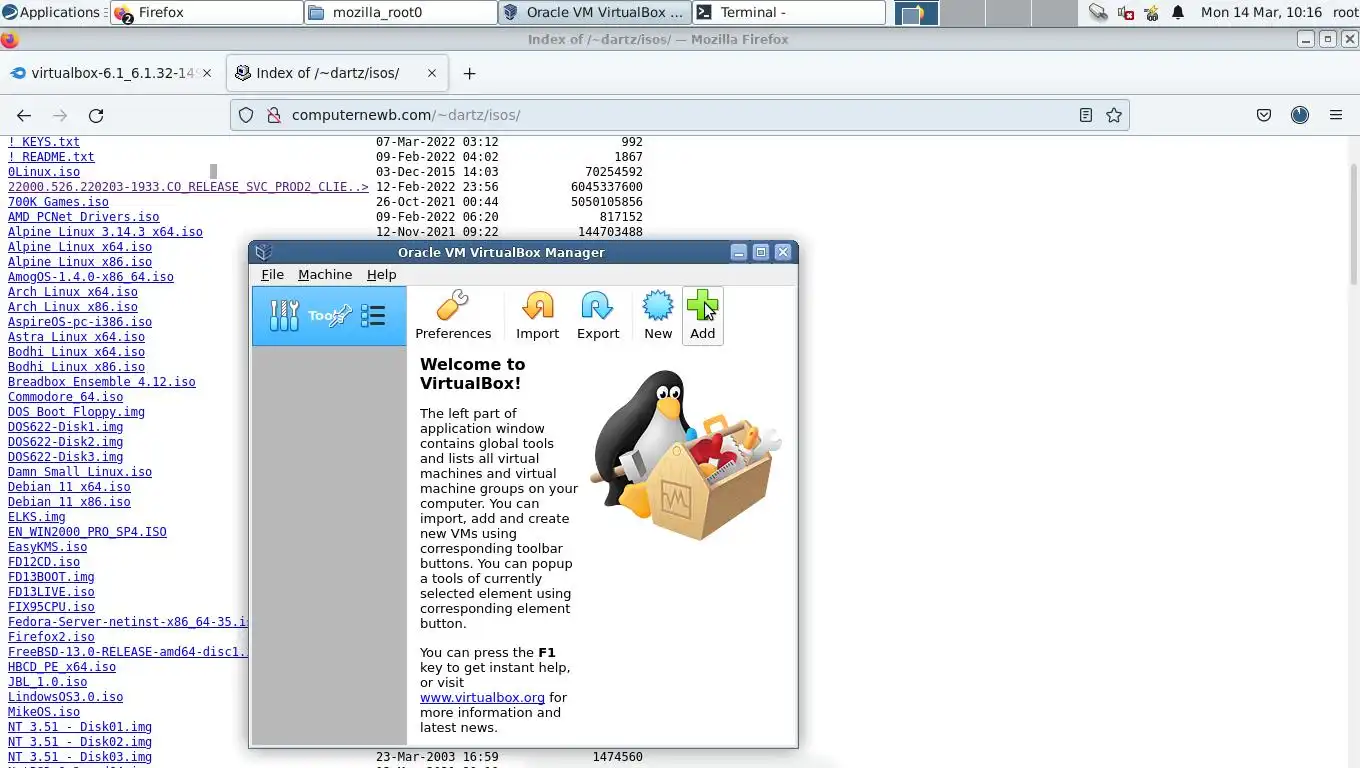1360x768 pixels.
Task: Switch to Firefox in the taskbar
Action: pos(206,12)
